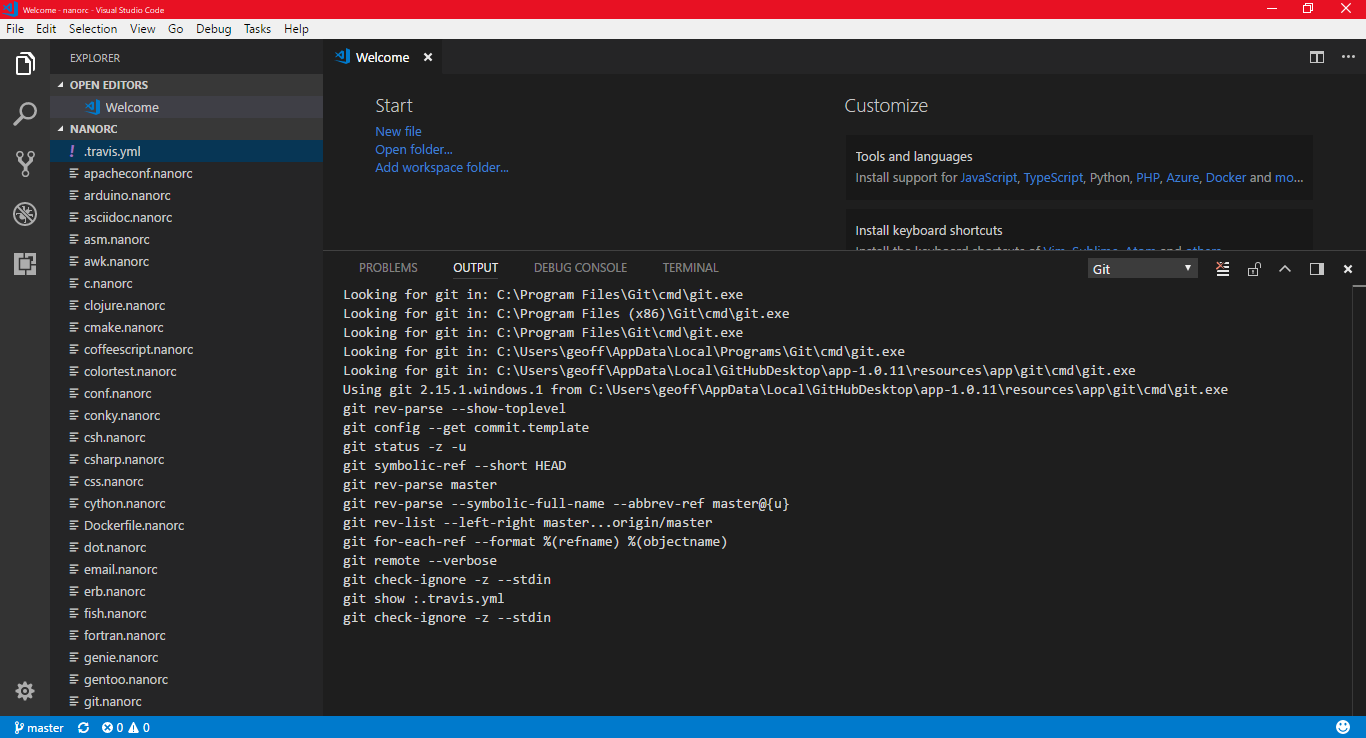Open the Git output channel dropdown
Viewport: 1366px width, 738px height.
[x=1143, y=269]
